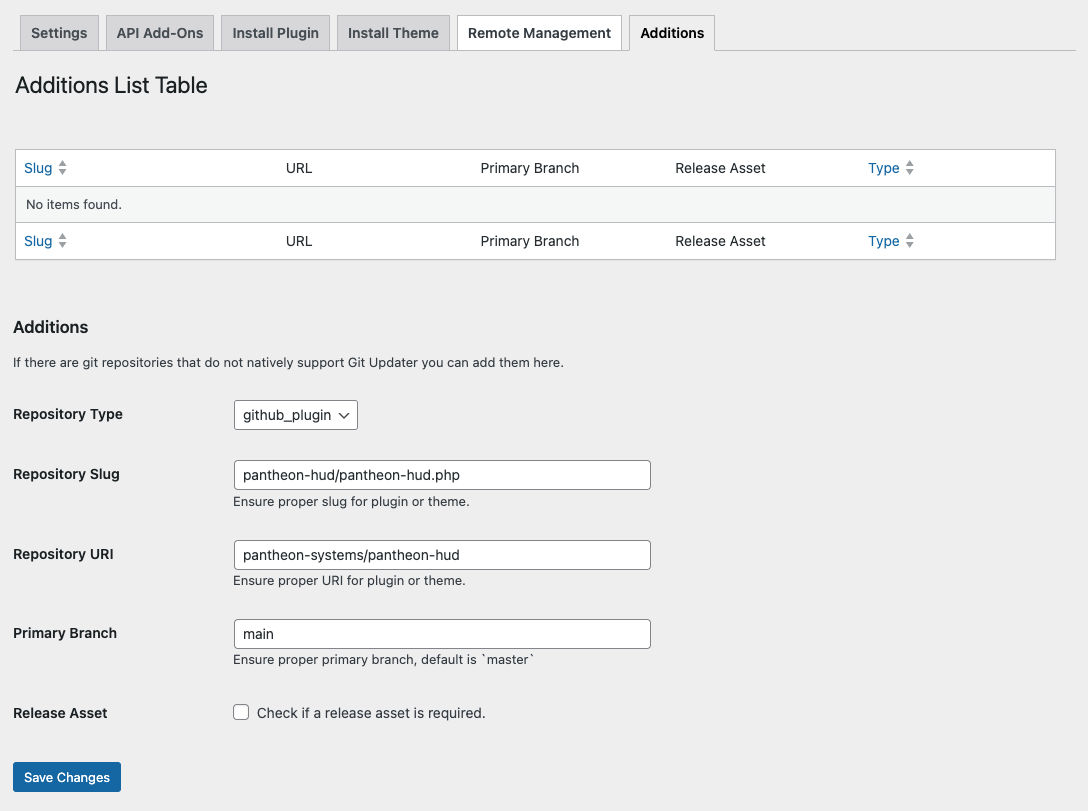Screen dimensions: 1088x811
Task: Open the Install Plugin tab
Action: coord(275,32)
